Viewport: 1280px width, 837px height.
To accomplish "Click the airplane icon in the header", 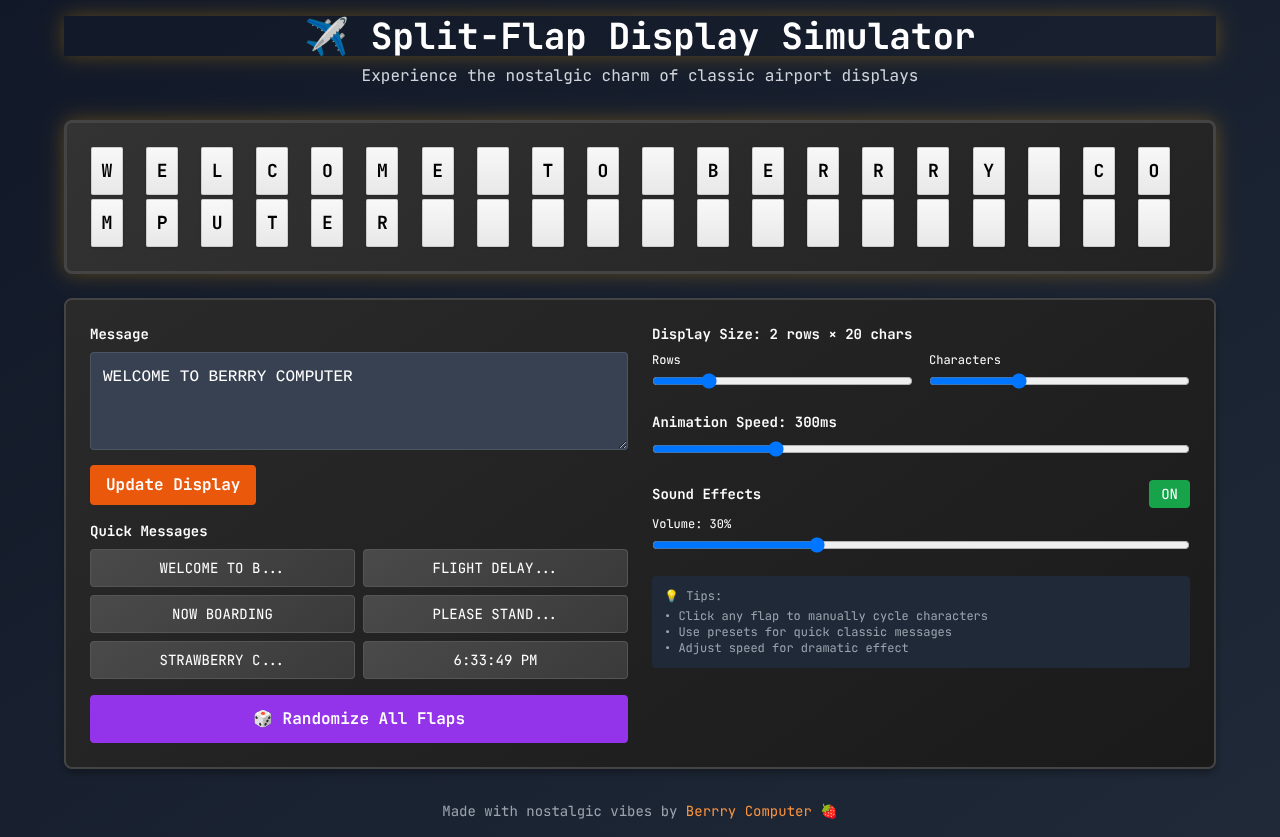I will click(325, 34).
